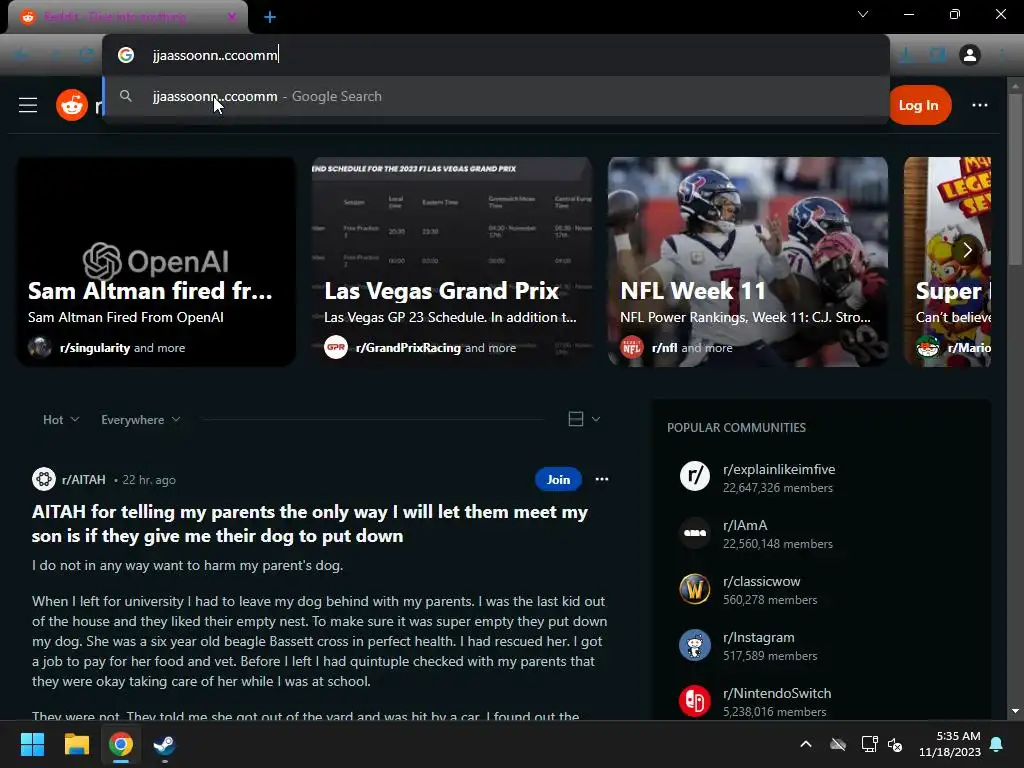Viewport: 1024px width, 768px height.
Task: Click the scrollbar down arrow
Action: pyautogui.click(x=1015, y=711)
